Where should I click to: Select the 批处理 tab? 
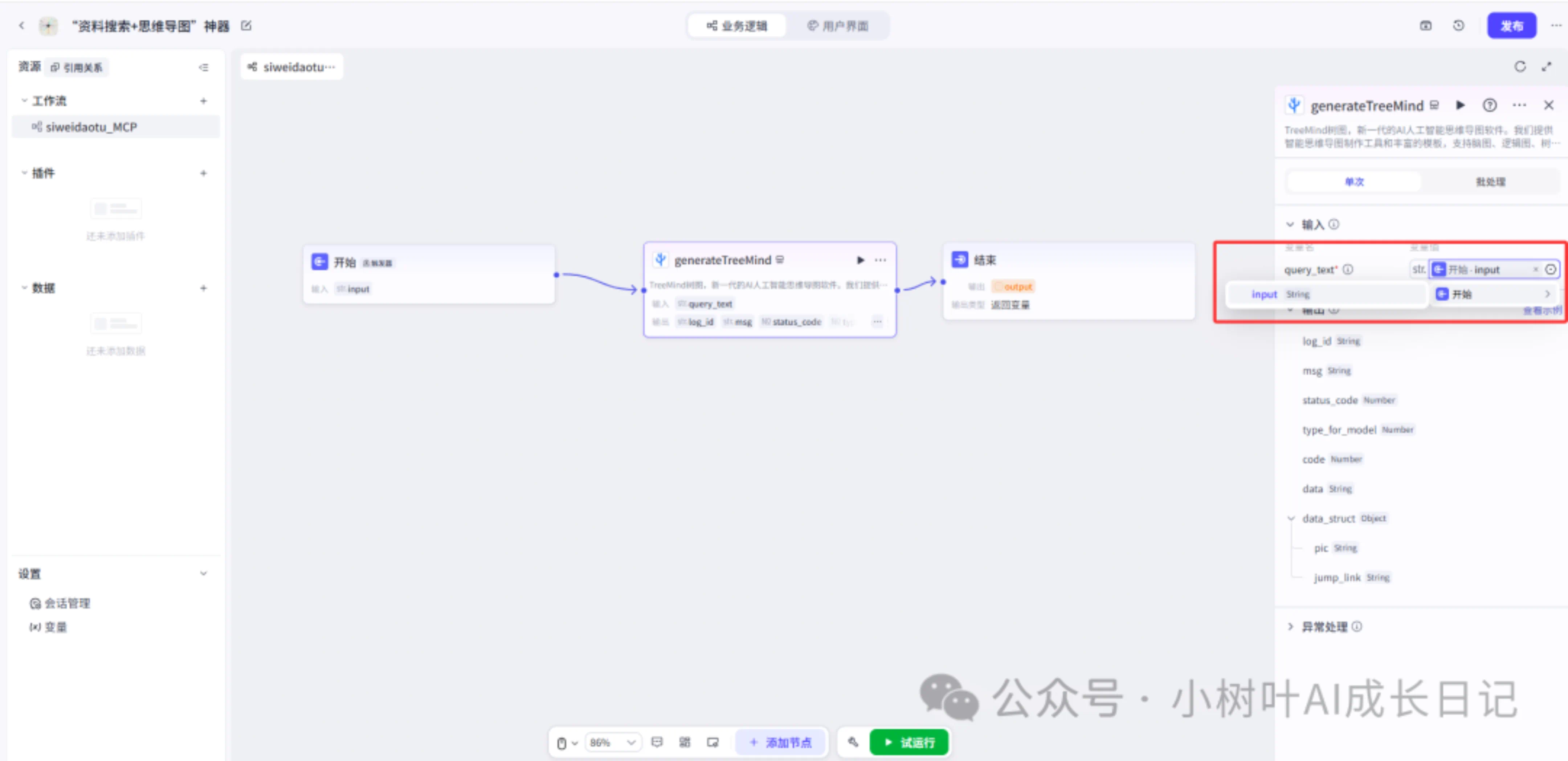coord(1490,182)
